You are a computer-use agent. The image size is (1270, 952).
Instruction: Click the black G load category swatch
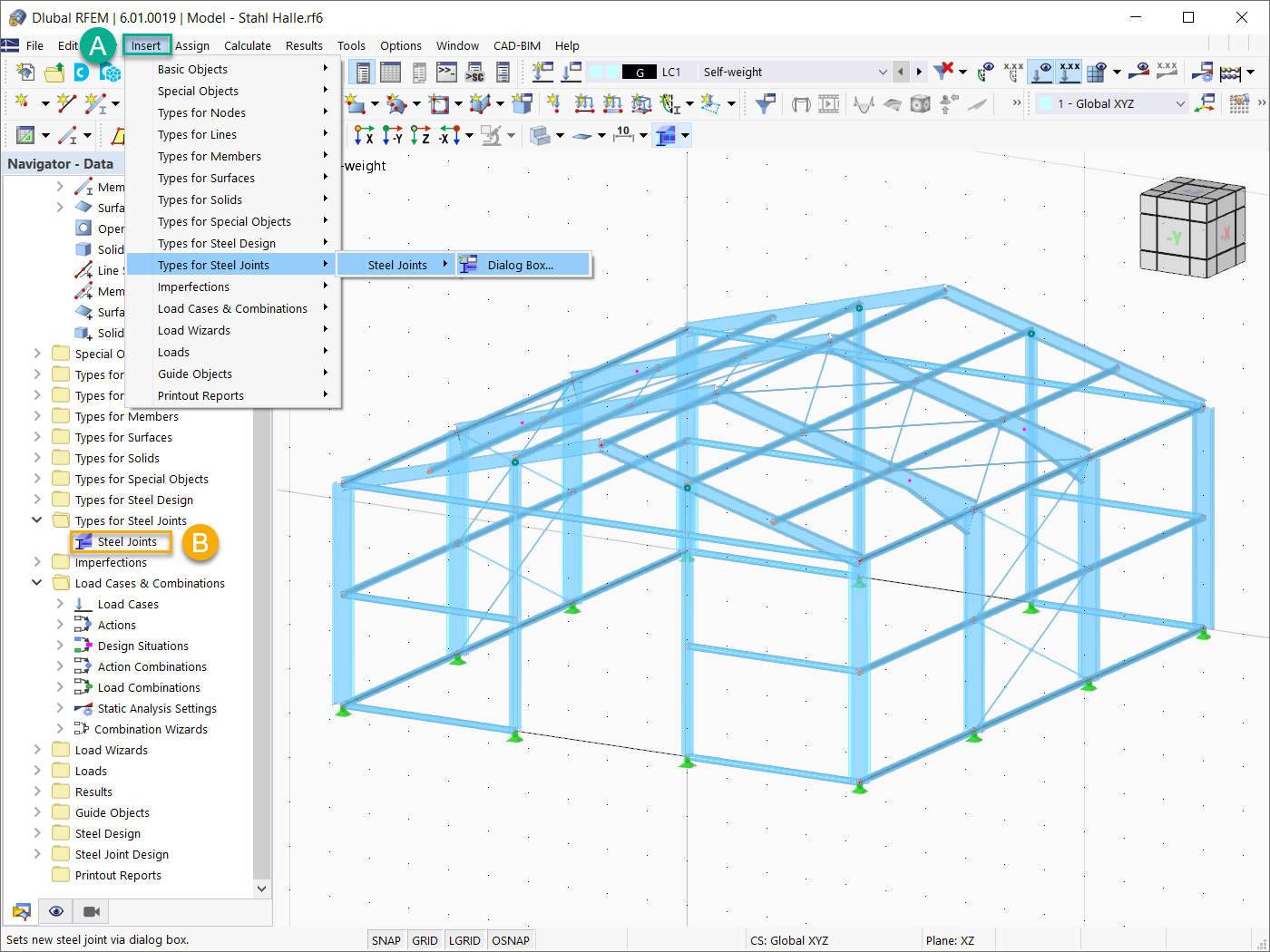[640, 72]
